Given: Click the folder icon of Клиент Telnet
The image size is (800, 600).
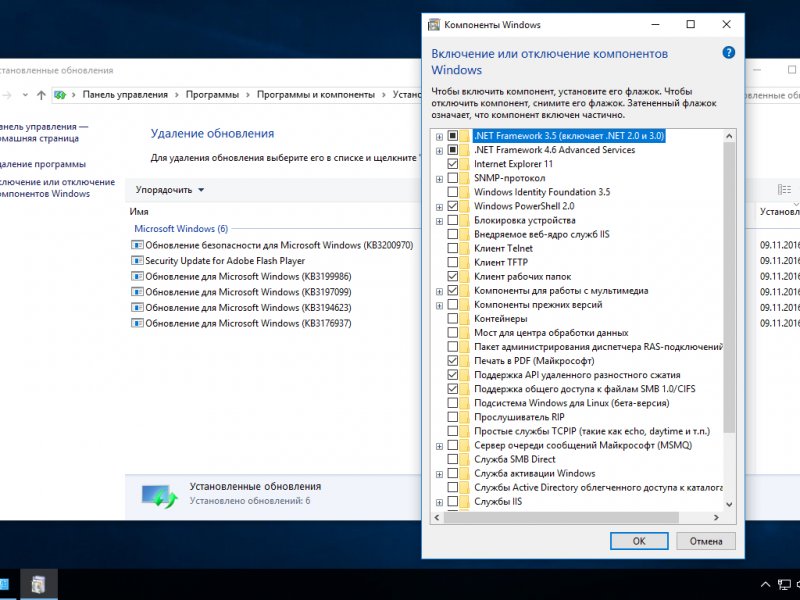Looking at the screenshot, I should pyautogui.click(x=464, y=248).
